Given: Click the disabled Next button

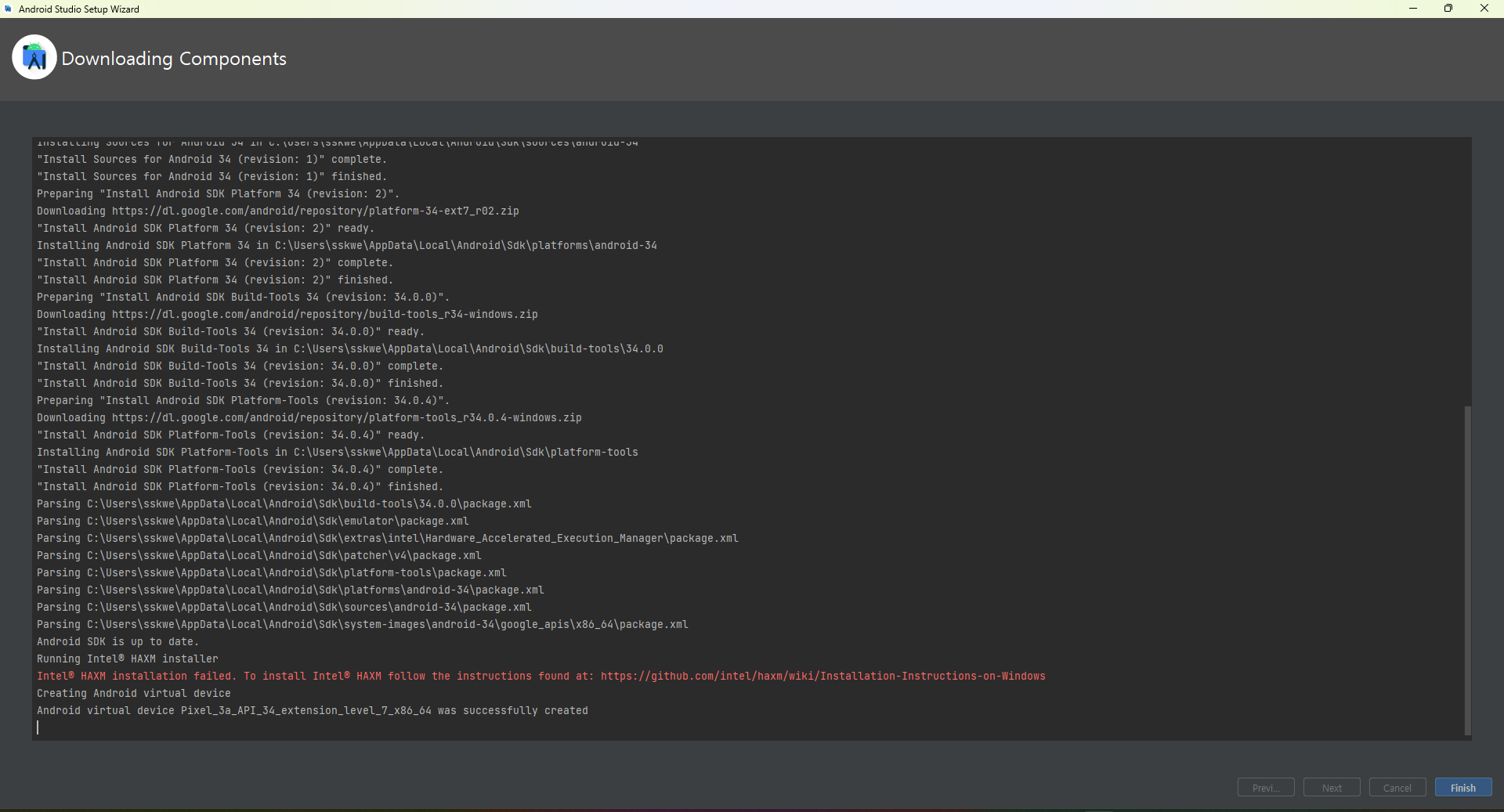Looking at the screenshot, I should [x=1332, y=788].
